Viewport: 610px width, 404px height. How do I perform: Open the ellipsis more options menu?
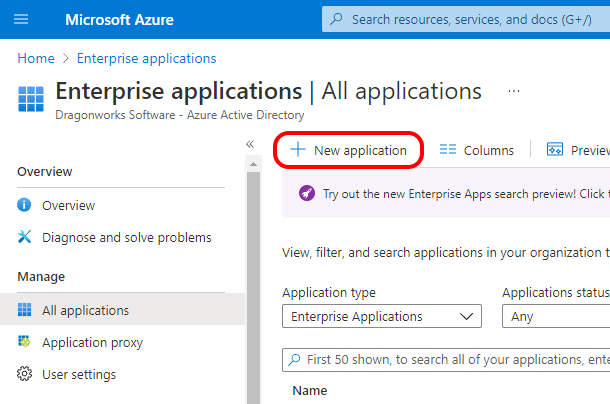coord(514,91)
